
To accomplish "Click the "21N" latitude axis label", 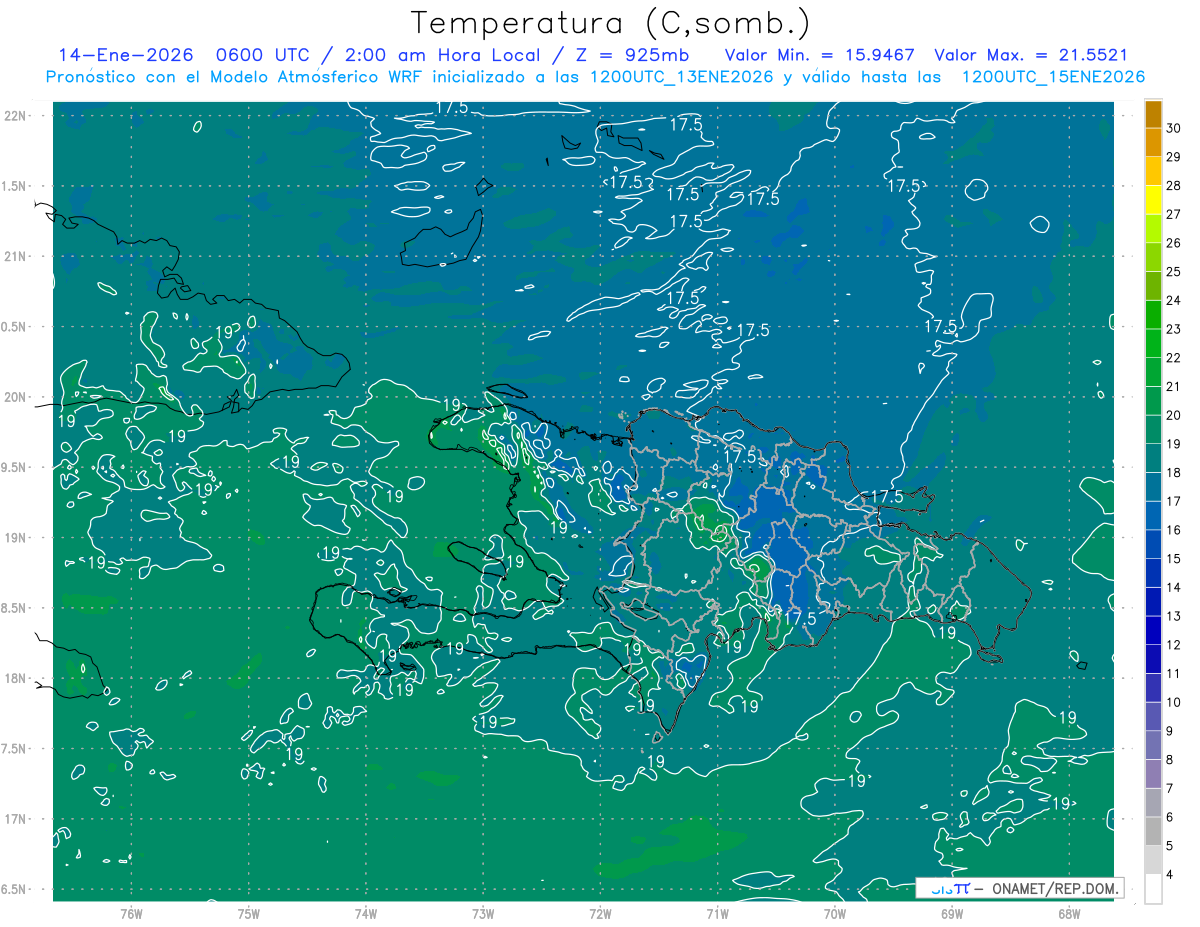I will (16, 256).
